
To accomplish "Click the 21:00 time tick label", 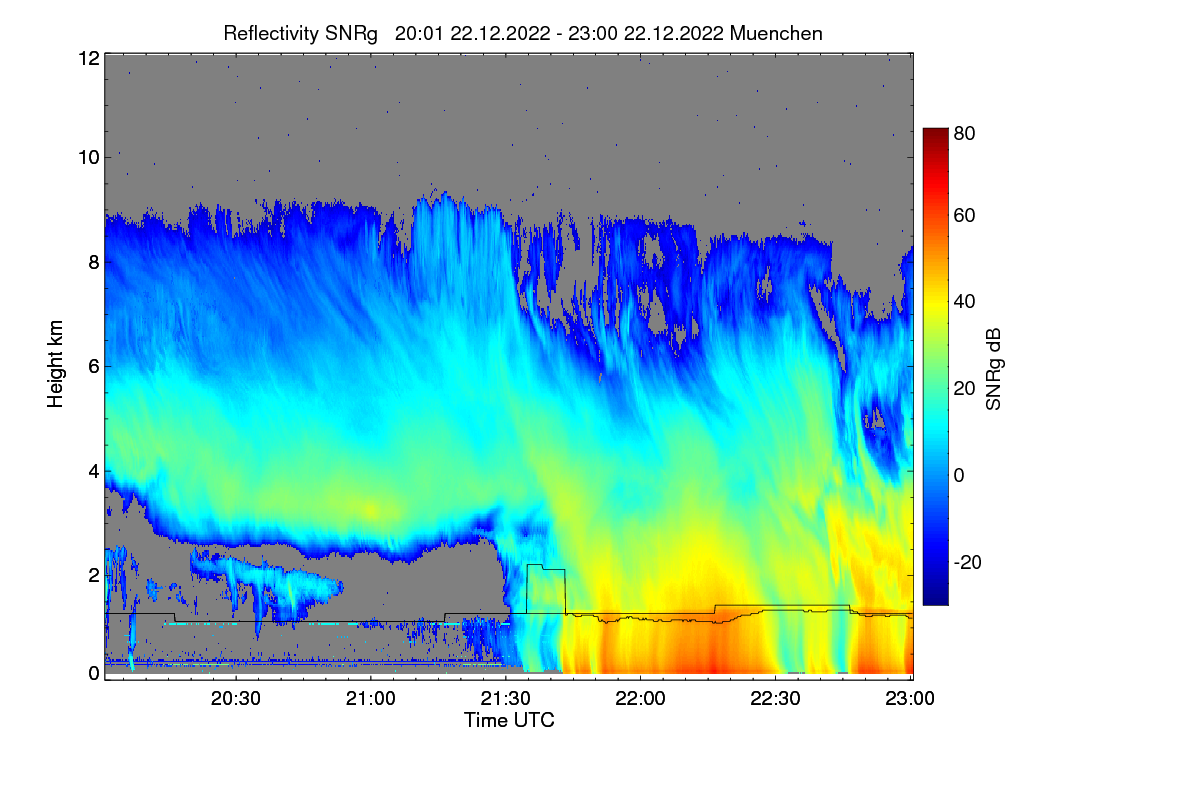I will pyautogui.click(x=371, y=700).
